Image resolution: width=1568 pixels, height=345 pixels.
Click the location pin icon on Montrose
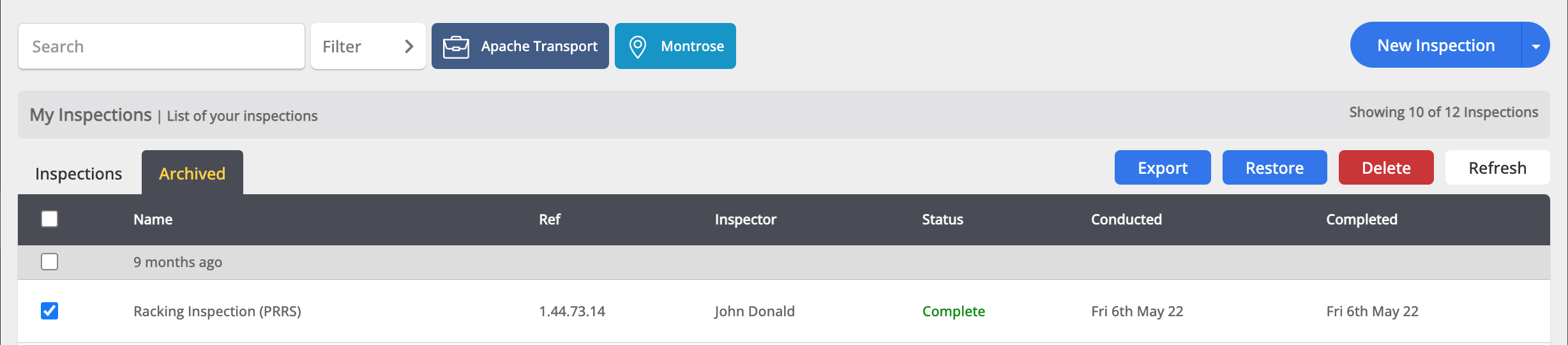coord(637,47)
